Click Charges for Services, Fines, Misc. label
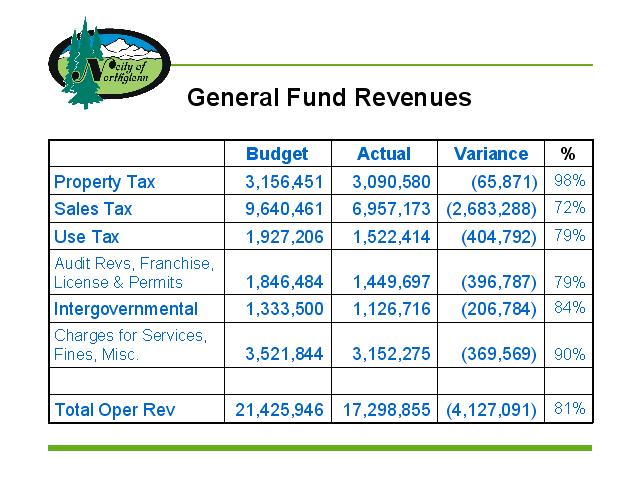This screenshot has width=640, height=480. [130, 344]
